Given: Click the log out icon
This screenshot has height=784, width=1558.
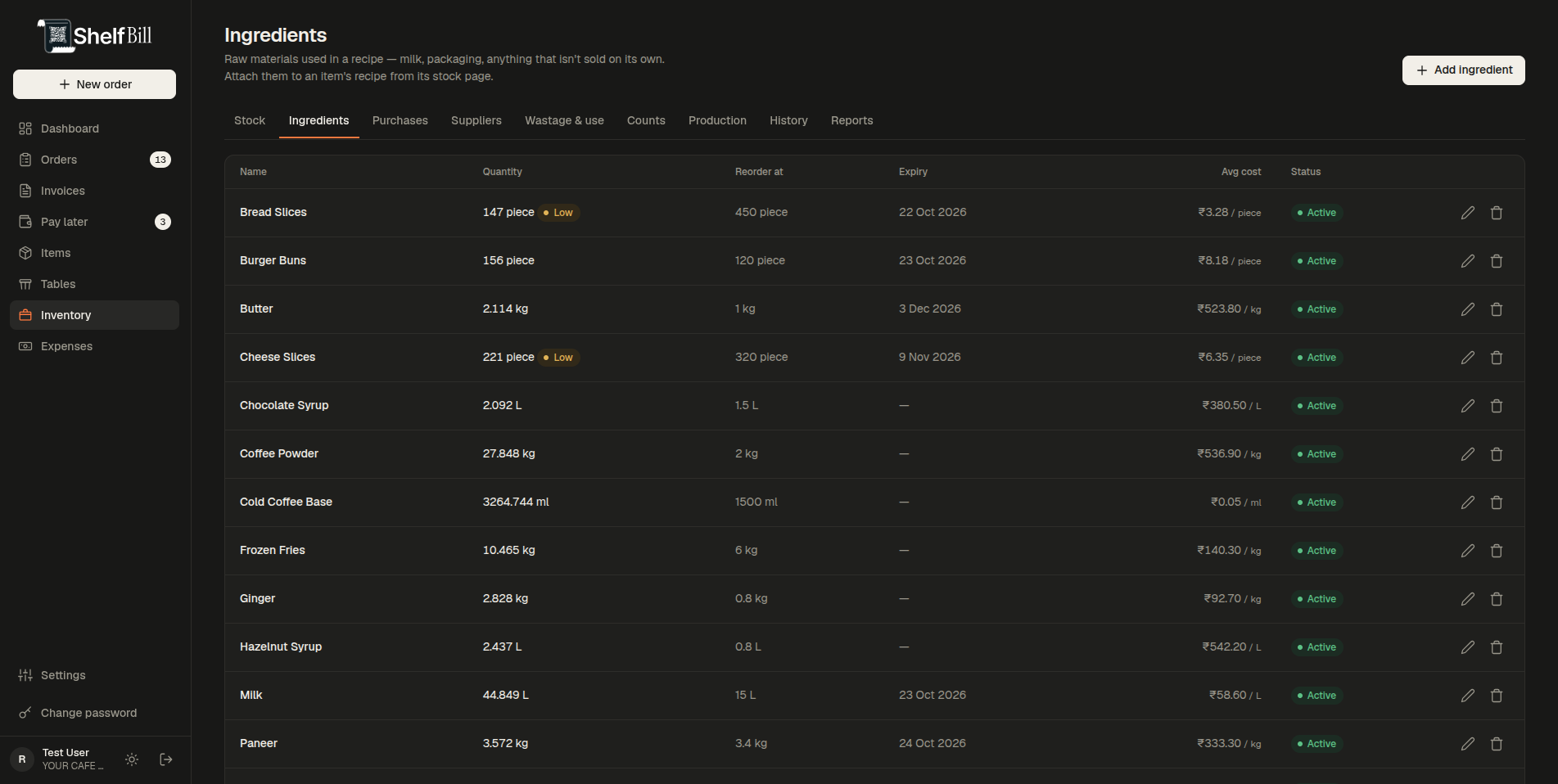Looking at the screenshot, I should pos(166,759).
